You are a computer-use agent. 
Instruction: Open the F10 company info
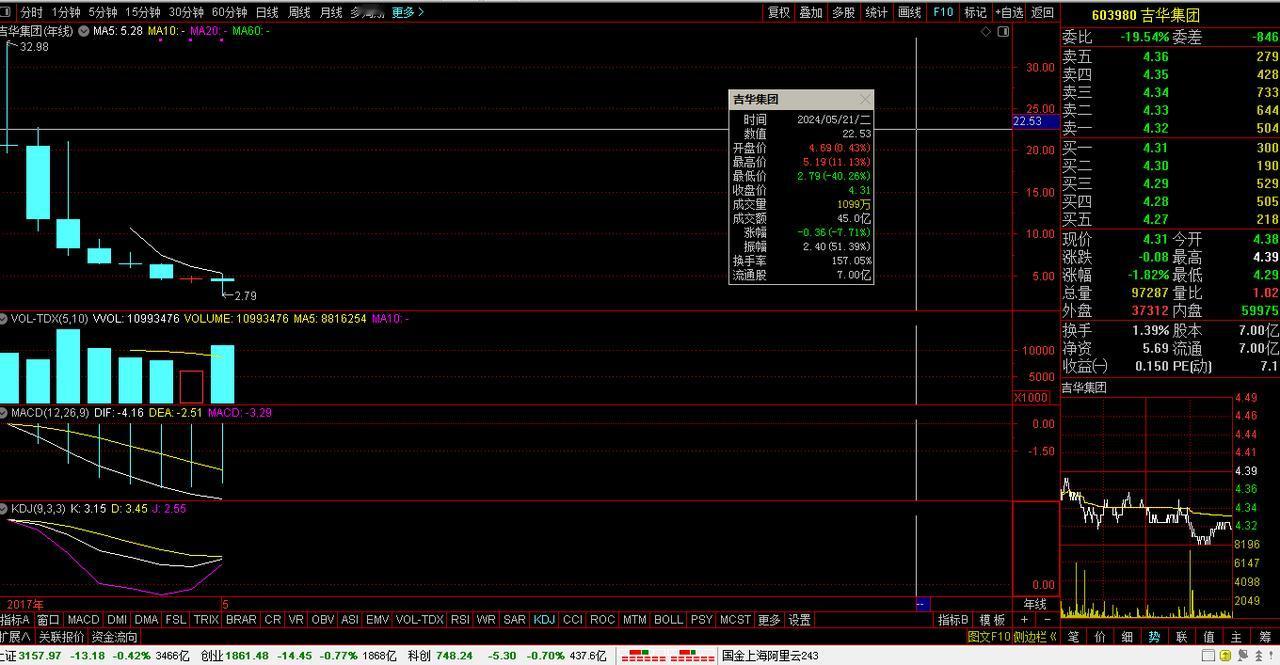pyautogui.click(x=943, y=12)
